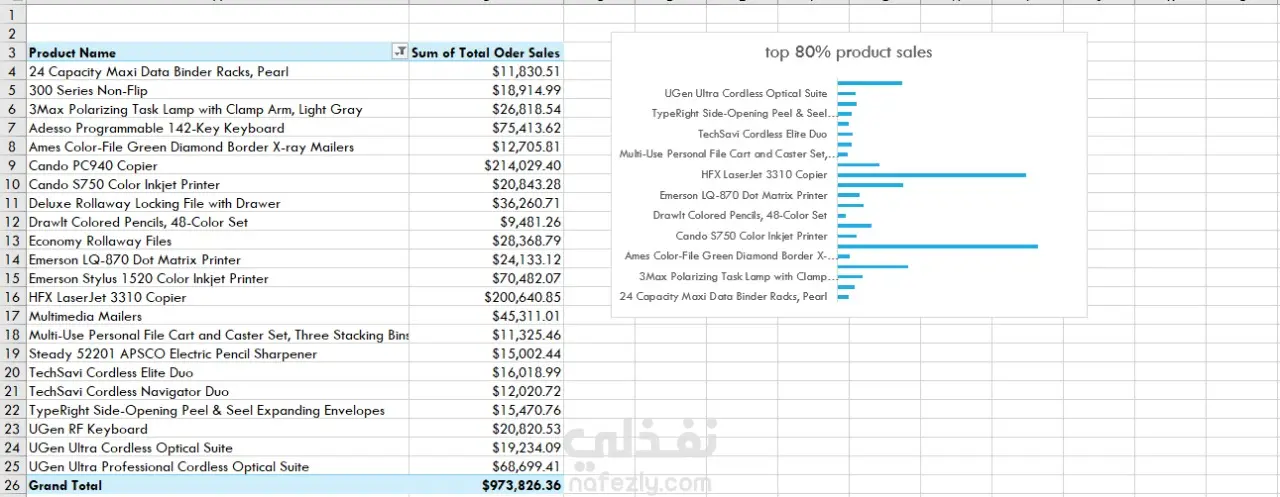Select the $68,699.41 sales value
The height and width of the screenshot is (497, 1280).
(x=486, y=467)
